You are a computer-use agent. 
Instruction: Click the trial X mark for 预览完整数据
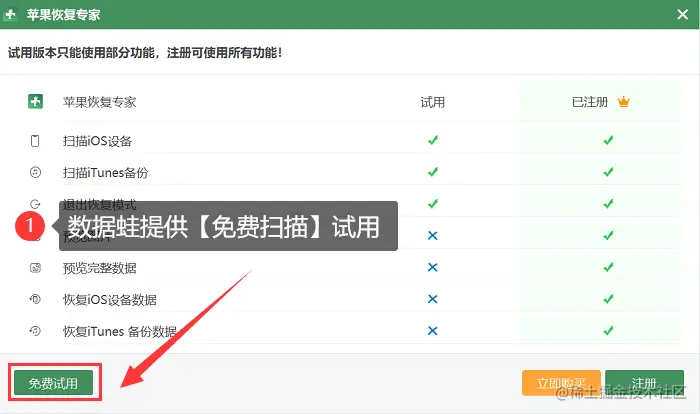[x=433, y=267]
